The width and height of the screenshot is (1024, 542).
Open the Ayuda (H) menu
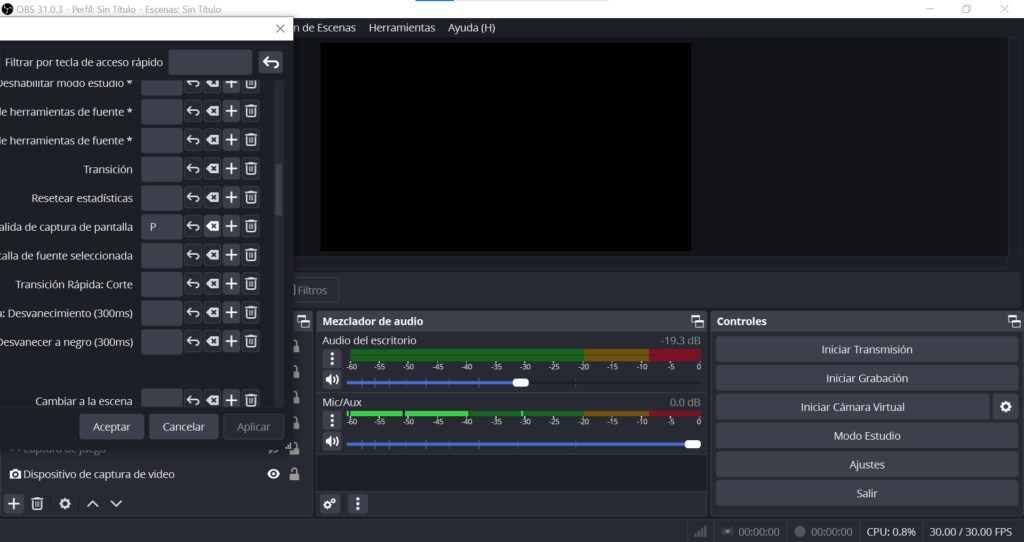point(471,28)
